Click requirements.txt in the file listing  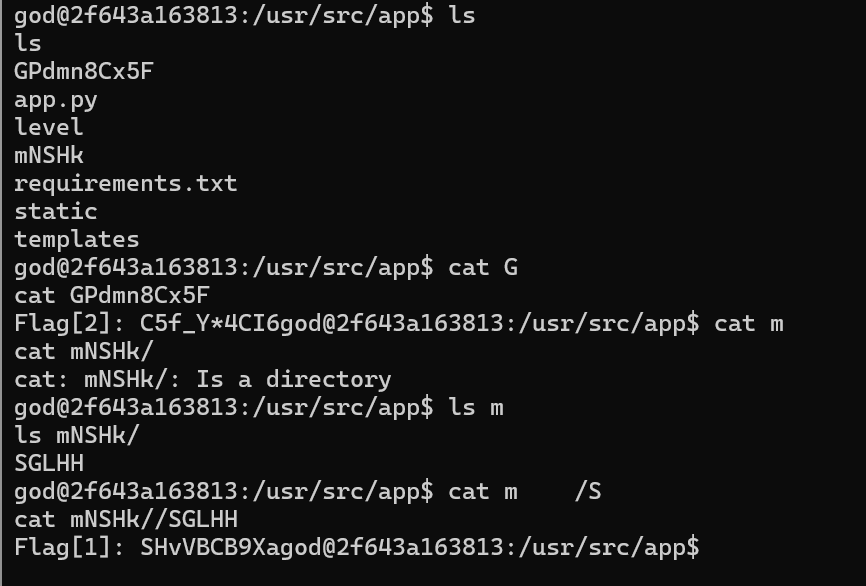coord(126,183)
